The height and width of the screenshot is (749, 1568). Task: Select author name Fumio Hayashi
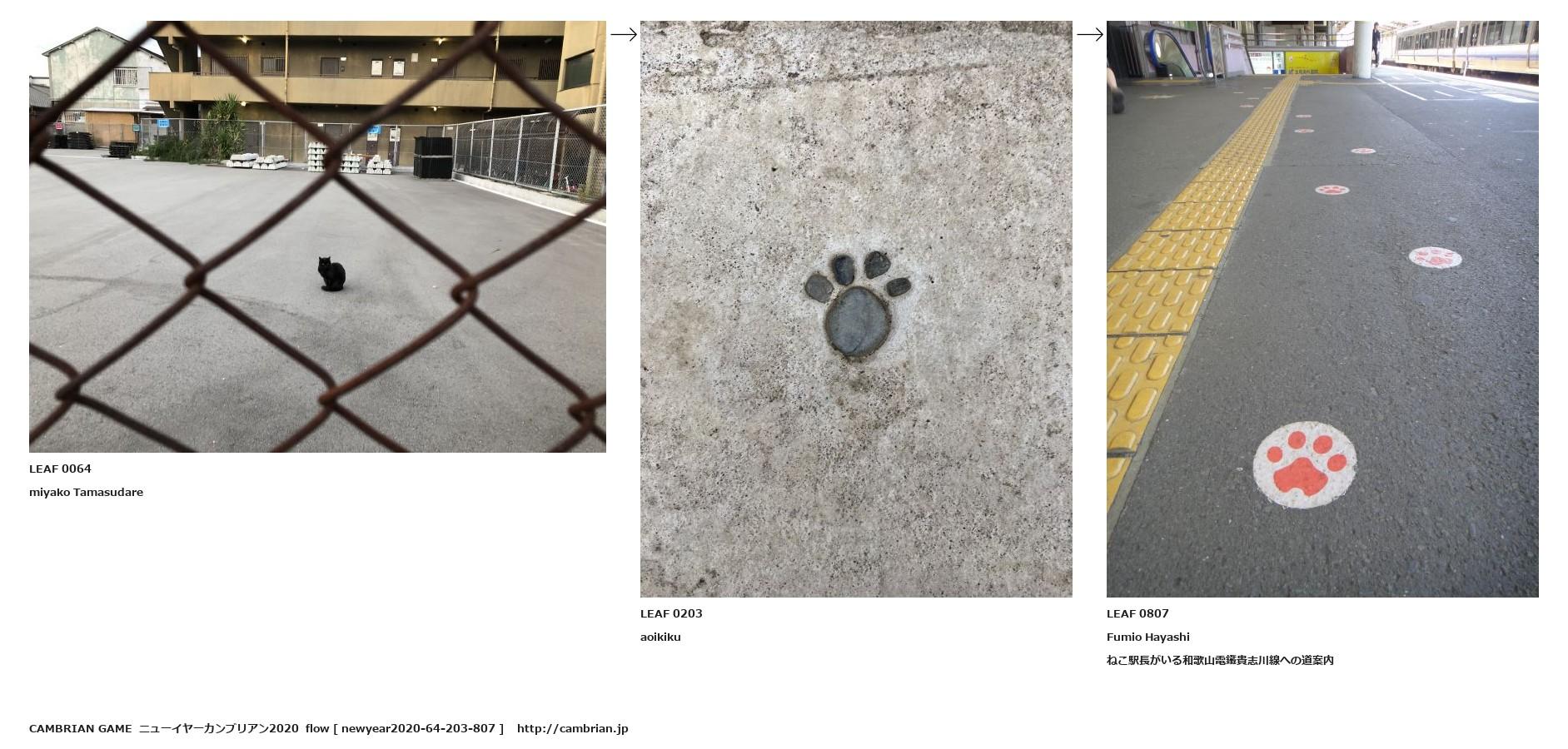tap(1147, 637)
